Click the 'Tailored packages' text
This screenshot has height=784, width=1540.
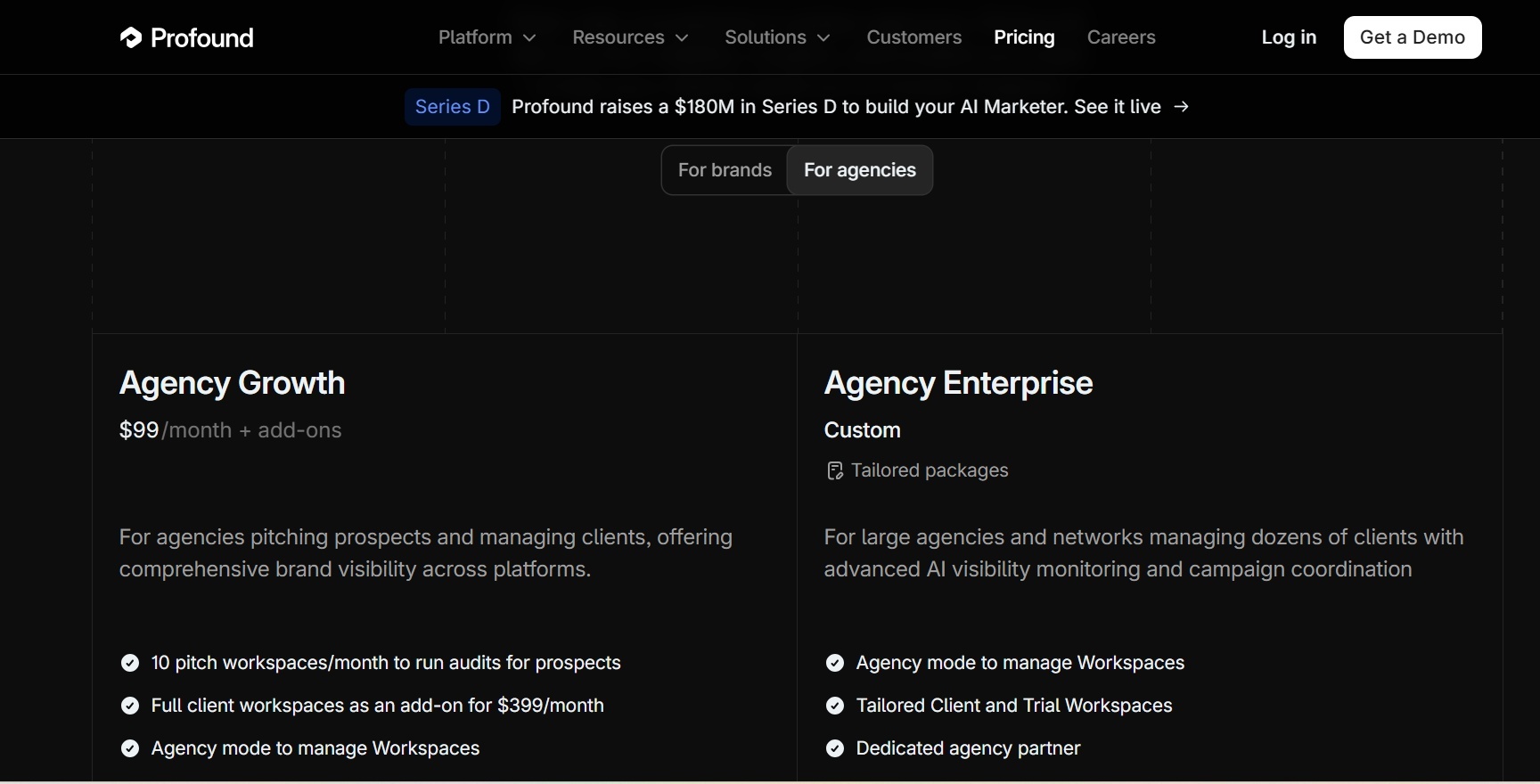tap(930, 470)
